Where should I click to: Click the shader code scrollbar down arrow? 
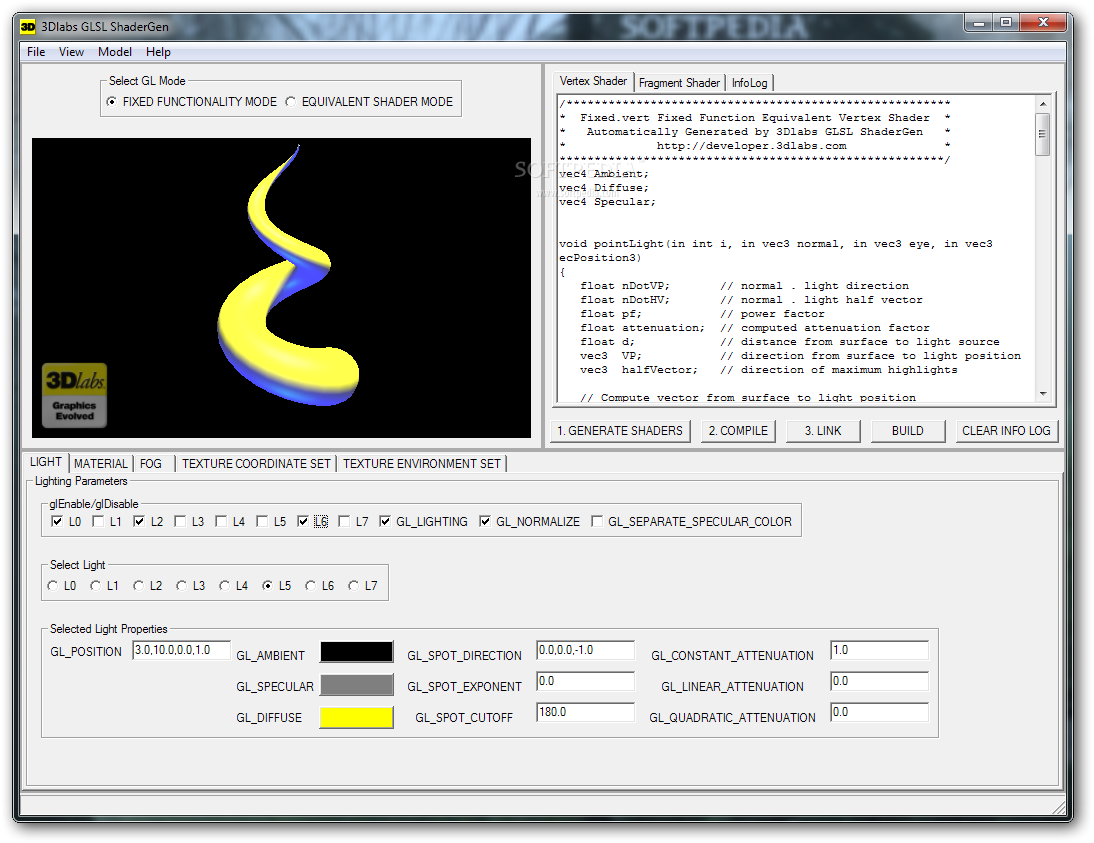coord(1043,394)
